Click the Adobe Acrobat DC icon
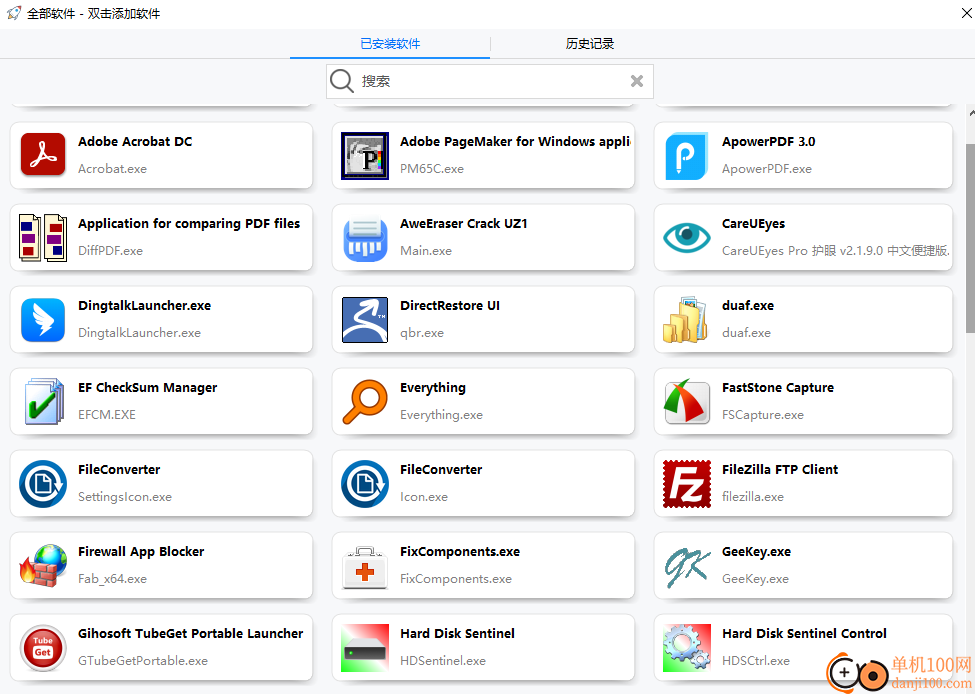 pos(43,155)
